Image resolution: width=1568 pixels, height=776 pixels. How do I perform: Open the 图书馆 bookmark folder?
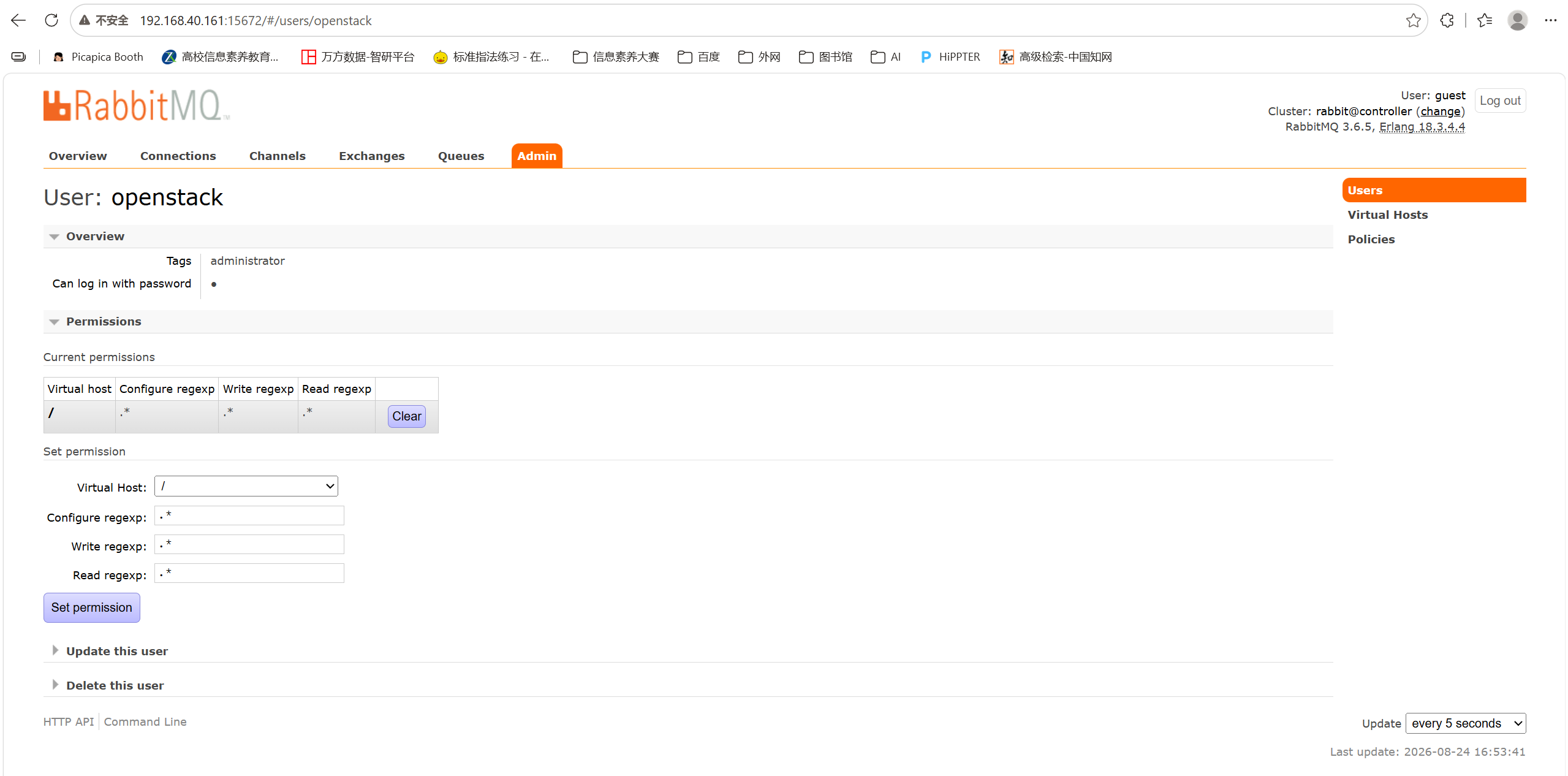click(x=825, y=57)
